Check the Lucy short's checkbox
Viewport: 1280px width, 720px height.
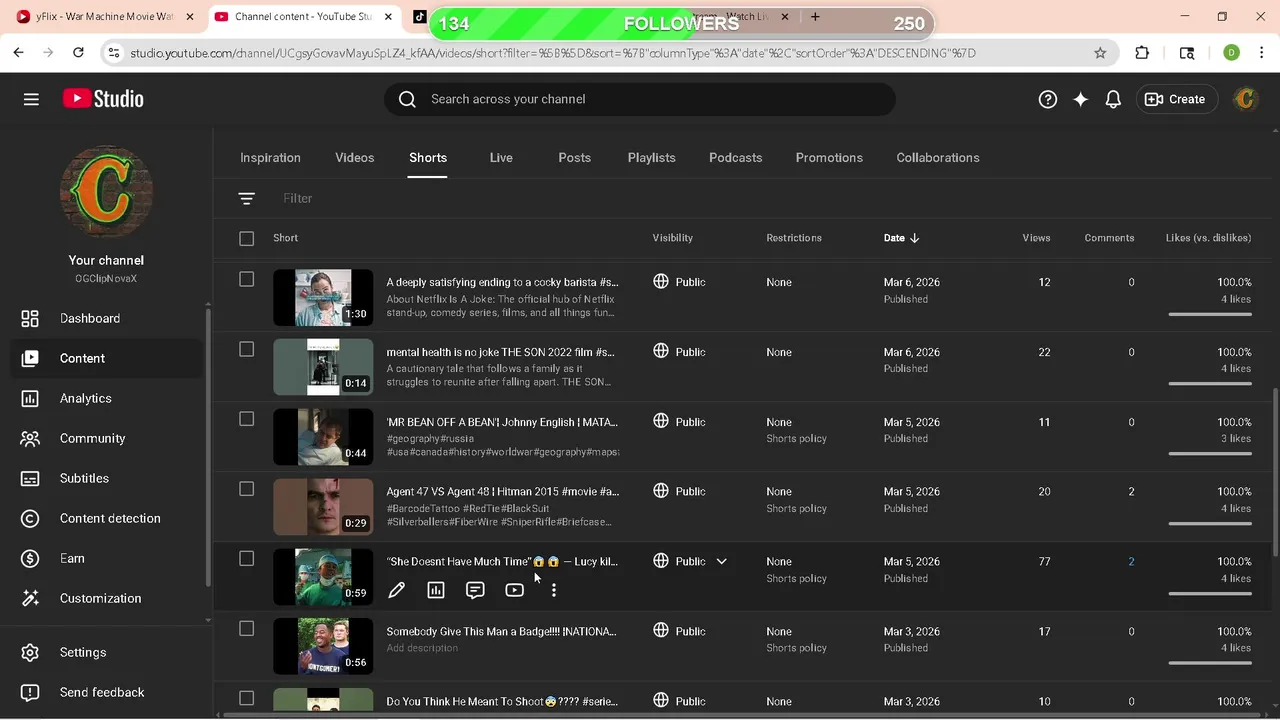(x=246, y=559)
